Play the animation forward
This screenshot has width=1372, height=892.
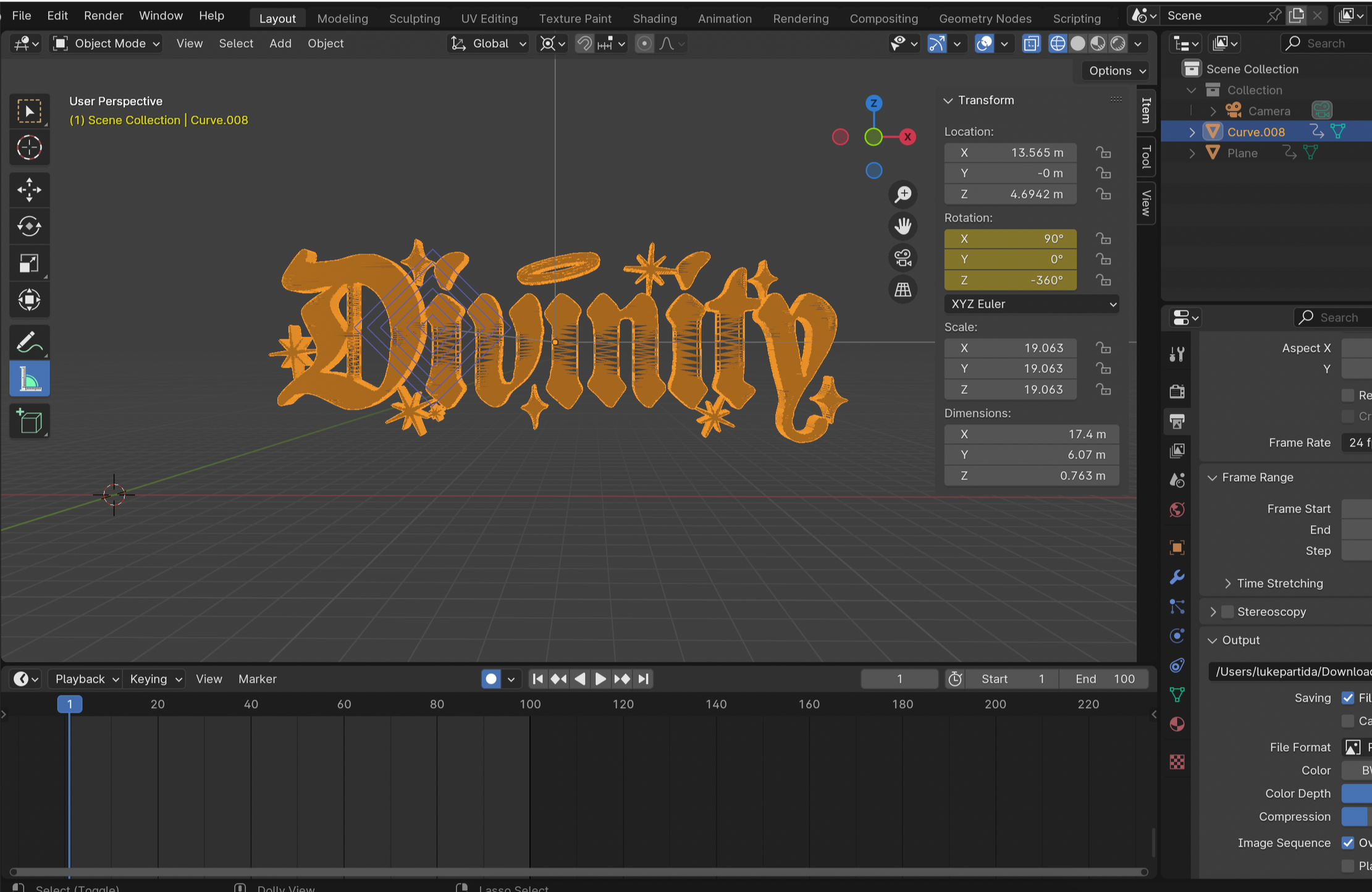coord(600,679)
